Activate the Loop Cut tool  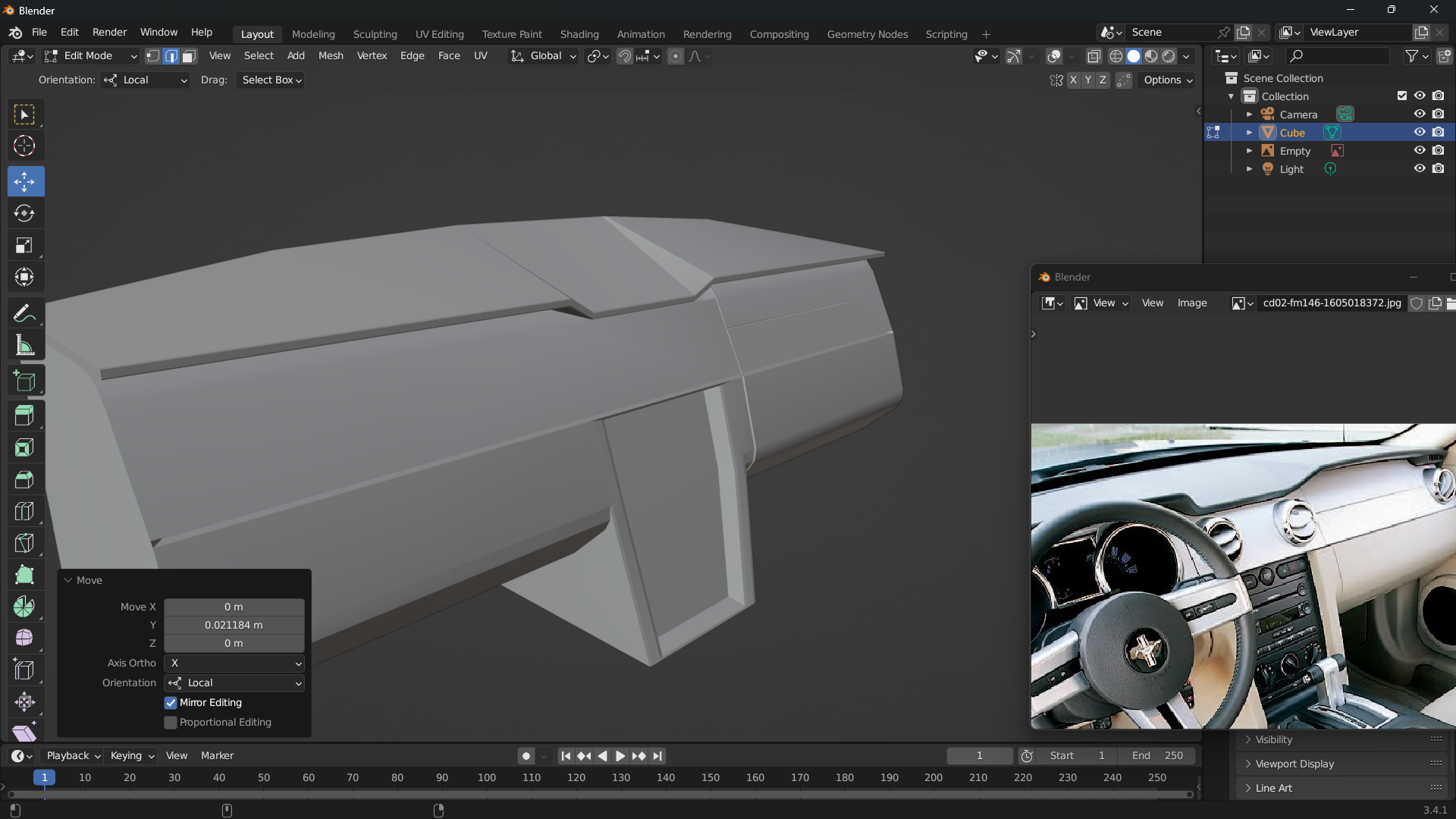click(x=24, y=511)
